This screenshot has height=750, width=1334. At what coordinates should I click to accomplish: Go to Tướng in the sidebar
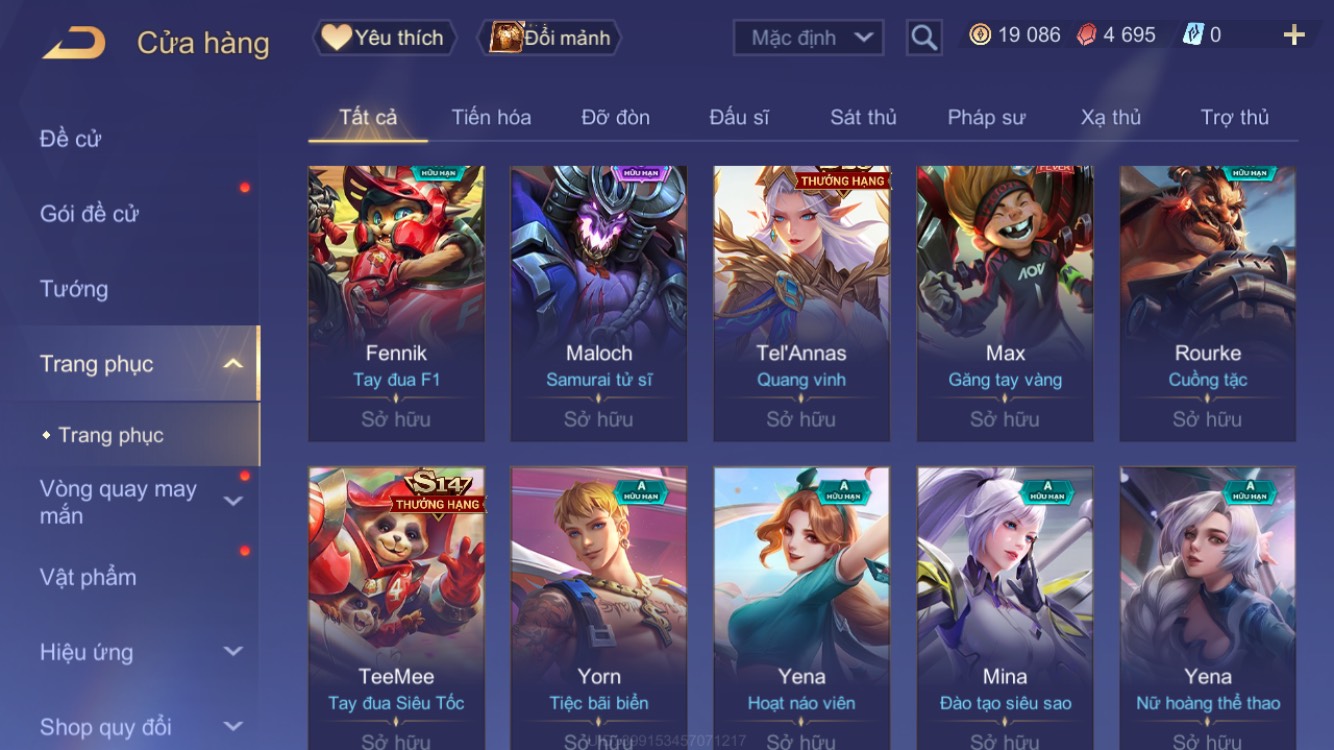(x=74, y=289)
